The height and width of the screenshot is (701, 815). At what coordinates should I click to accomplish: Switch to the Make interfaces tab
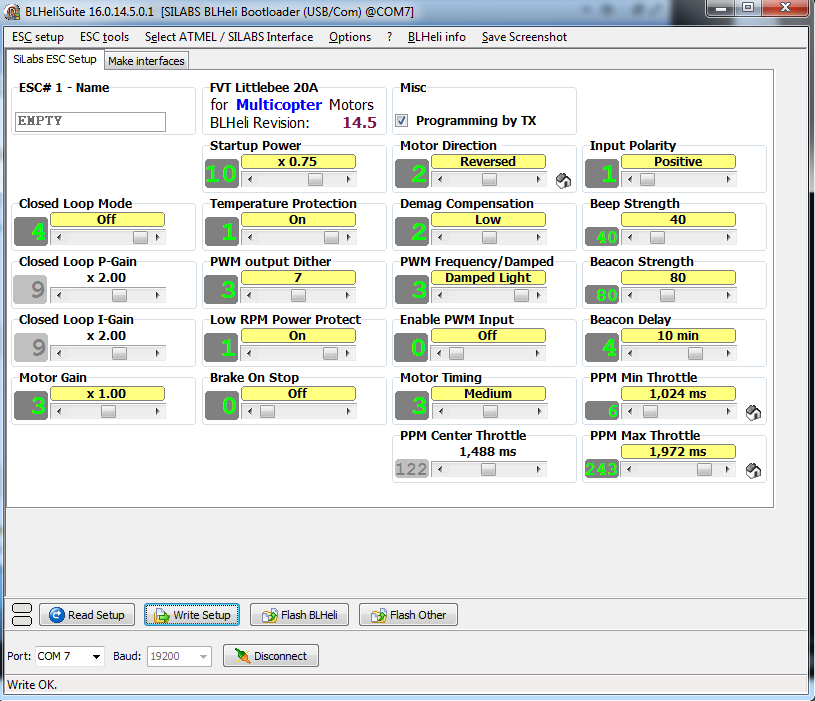click(146, 61)
